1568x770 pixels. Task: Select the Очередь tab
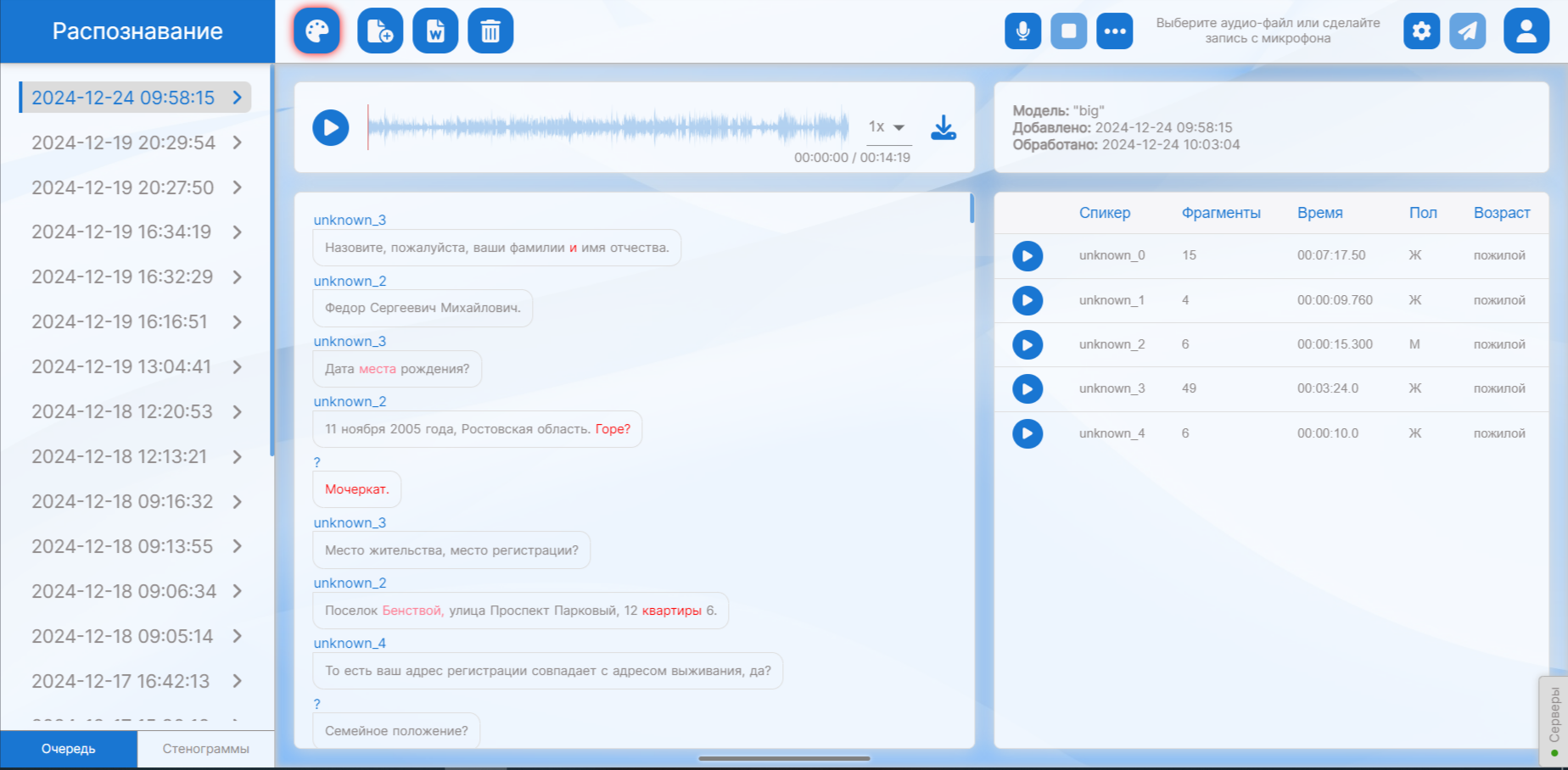(x=69, y=749)
